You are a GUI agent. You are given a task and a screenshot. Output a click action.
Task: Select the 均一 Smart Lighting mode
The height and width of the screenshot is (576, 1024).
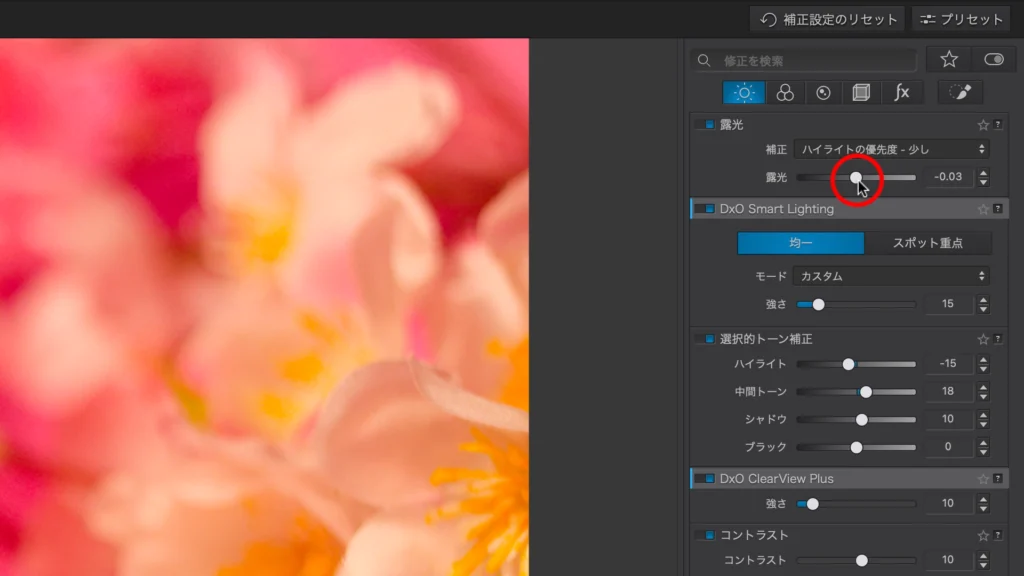tap(800, 243)
